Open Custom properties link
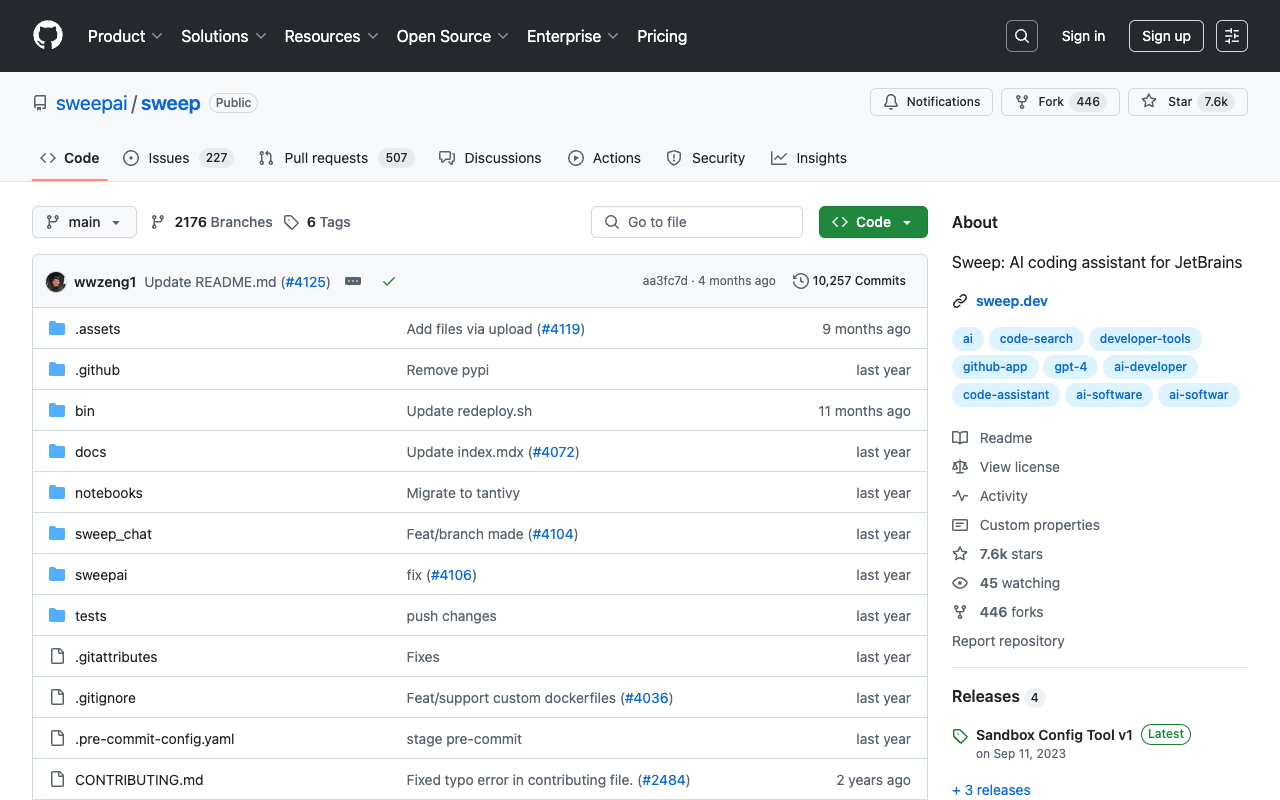Screen dimensions: 1280x800 (x=1026, y=525)
